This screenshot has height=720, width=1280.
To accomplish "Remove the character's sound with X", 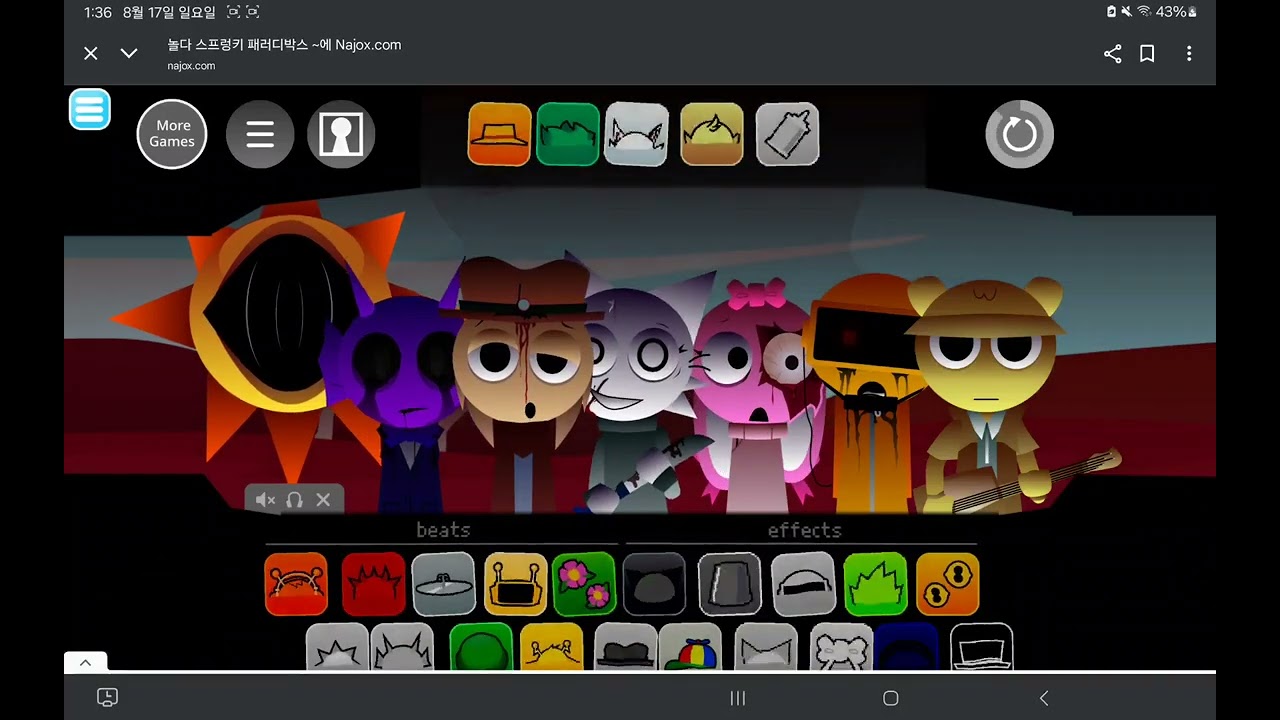I will 323,500.
